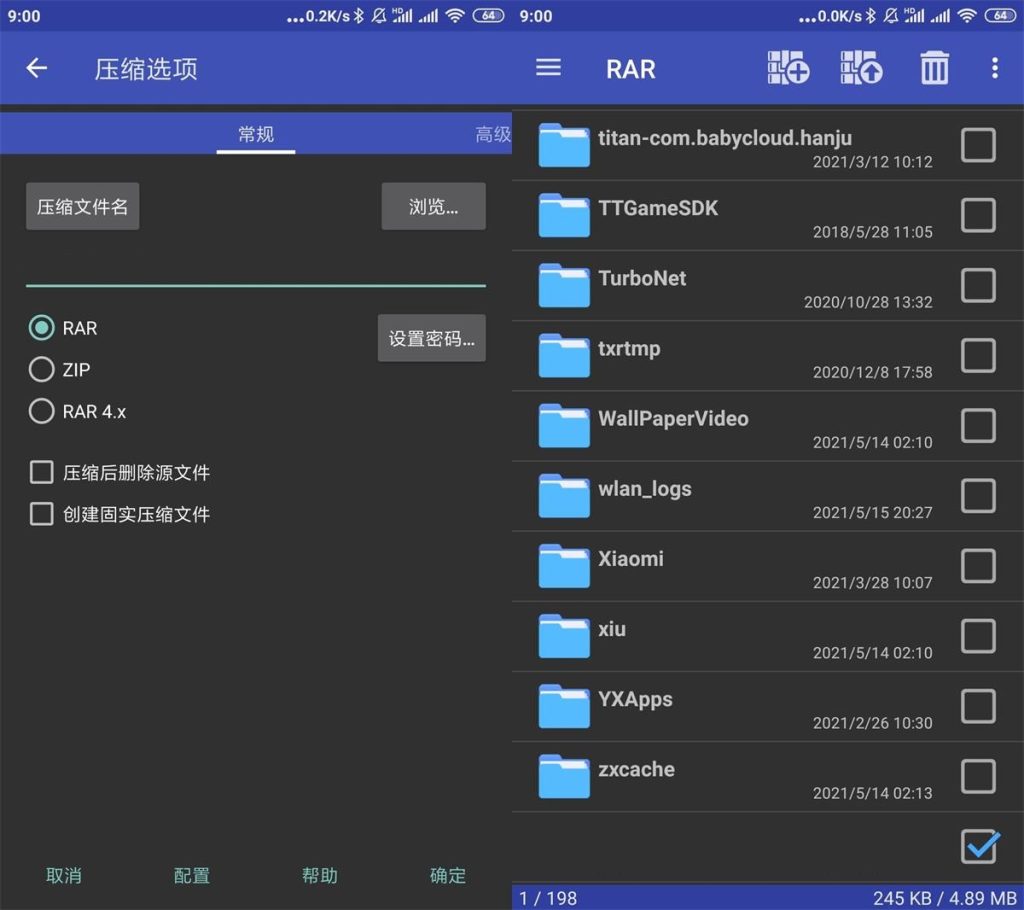Check the zxcache folder selection checkbox
1024x910 pixels.
978,776
